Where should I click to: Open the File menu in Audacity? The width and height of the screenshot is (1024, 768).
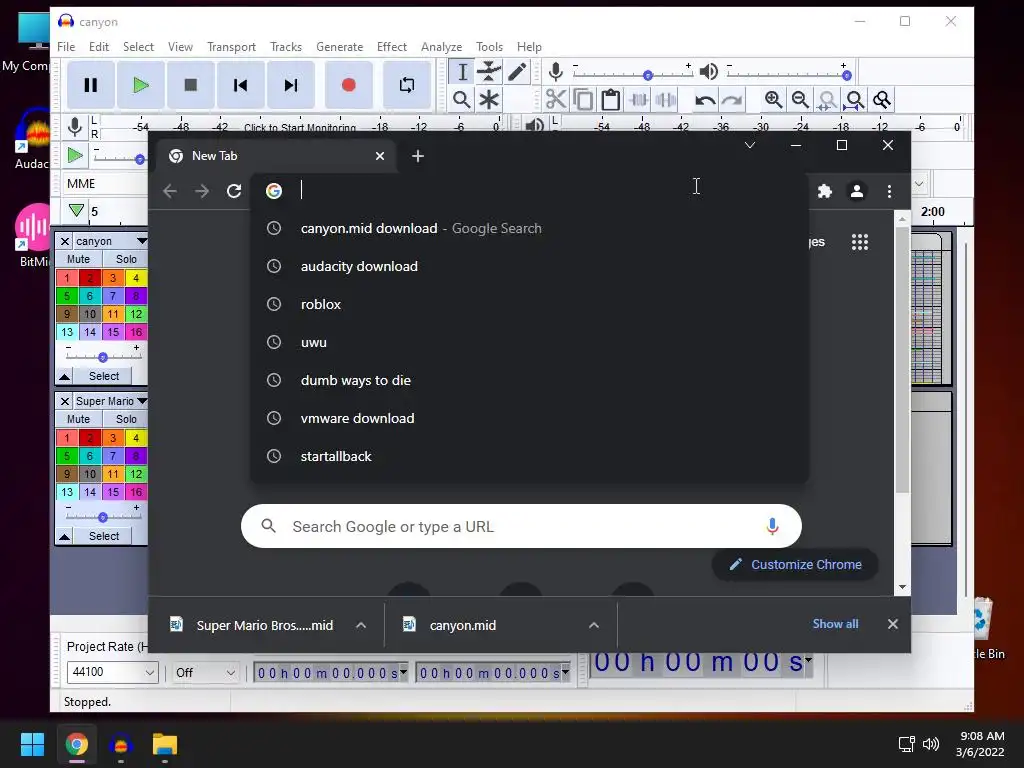click(66, 47)
